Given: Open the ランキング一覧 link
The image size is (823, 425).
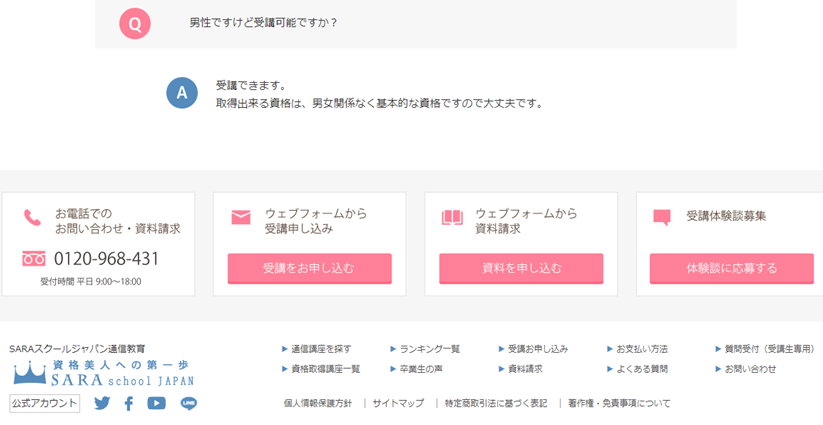Looking at the screenshot, I should pos(429,349).
